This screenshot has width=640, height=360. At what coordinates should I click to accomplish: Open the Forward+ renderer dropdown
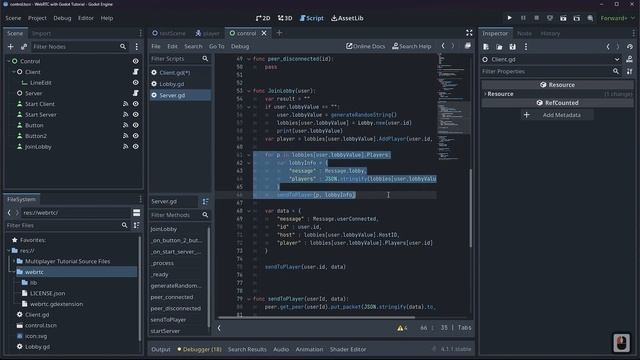tap(618, 18)
